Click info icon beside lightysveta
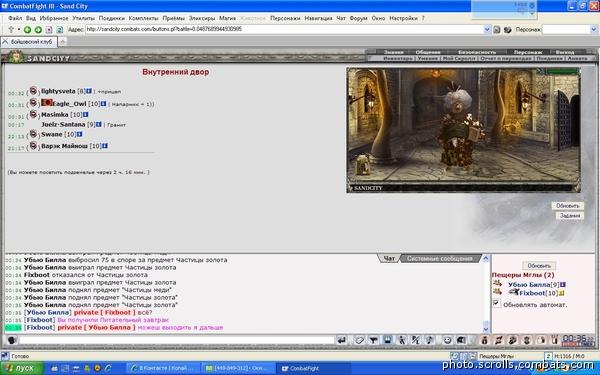Screen dimensions: 600x375 [x=89, y=91]
